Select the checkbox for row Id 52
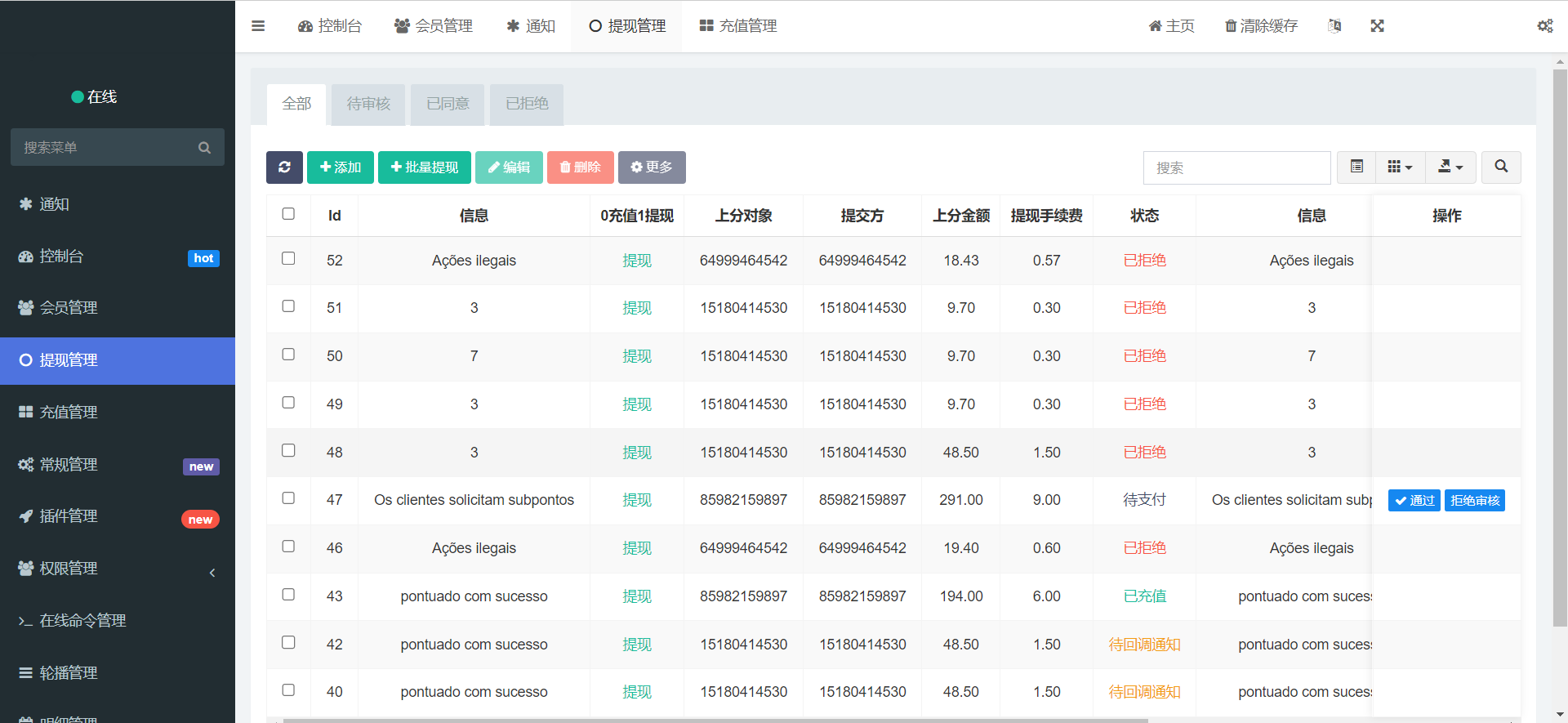 pos(288,259)
